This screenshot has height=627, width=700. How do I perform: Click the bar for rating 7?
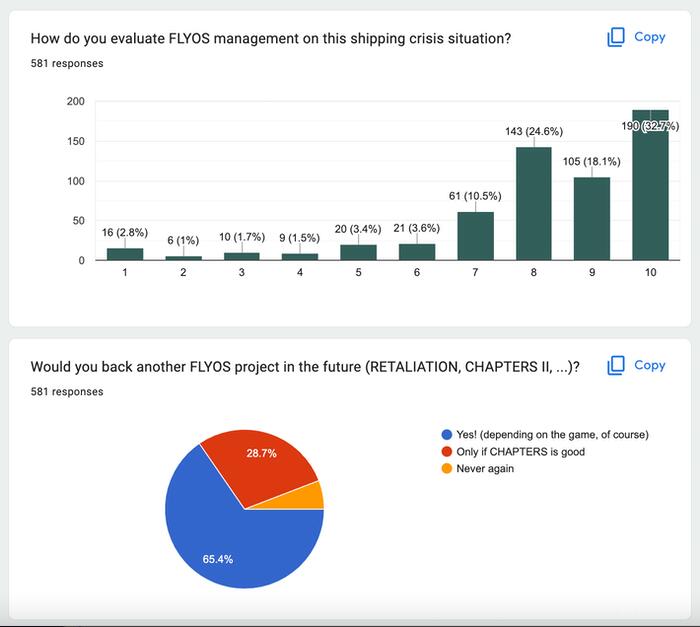[475, 236]
